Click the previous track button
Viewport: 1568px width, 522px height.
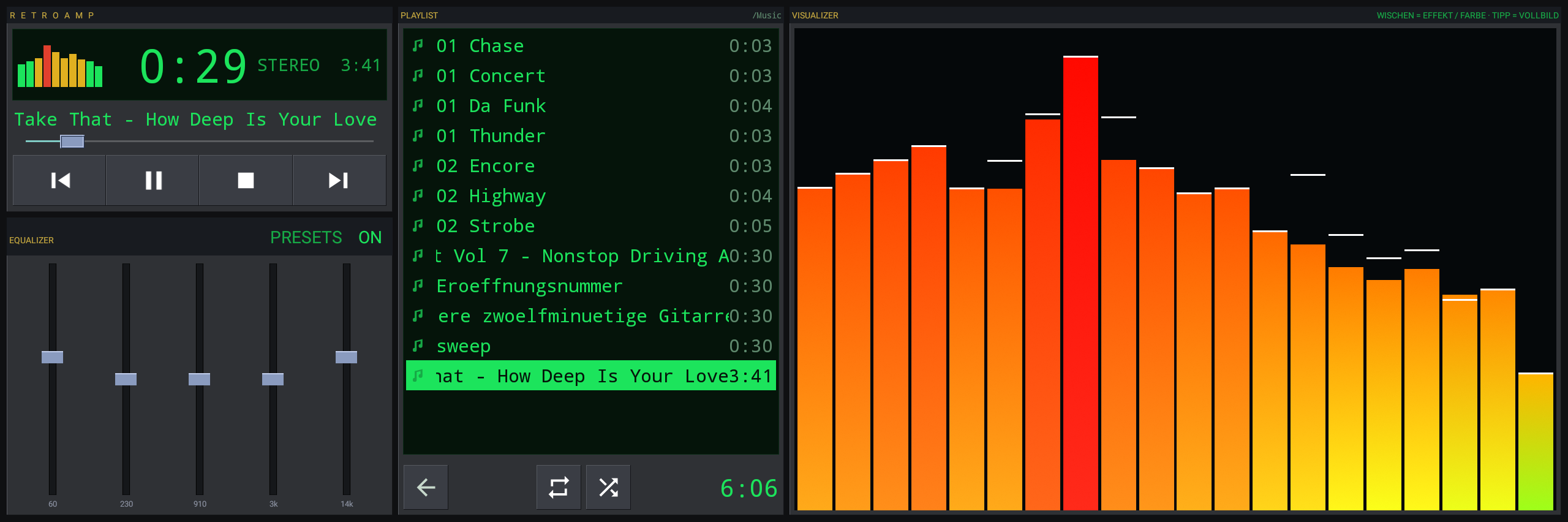59,180
